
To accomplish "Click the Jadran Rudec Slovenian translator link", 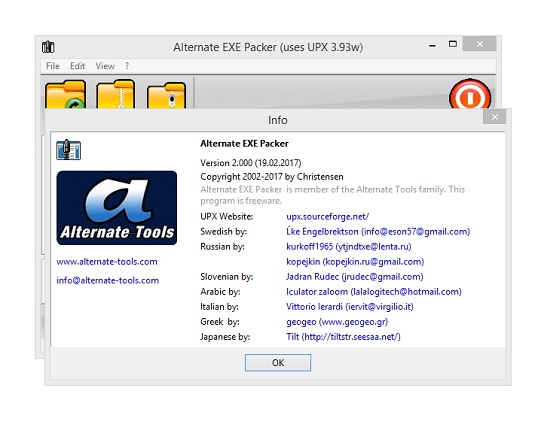I will pyautogui.click(x=355, y=277).
